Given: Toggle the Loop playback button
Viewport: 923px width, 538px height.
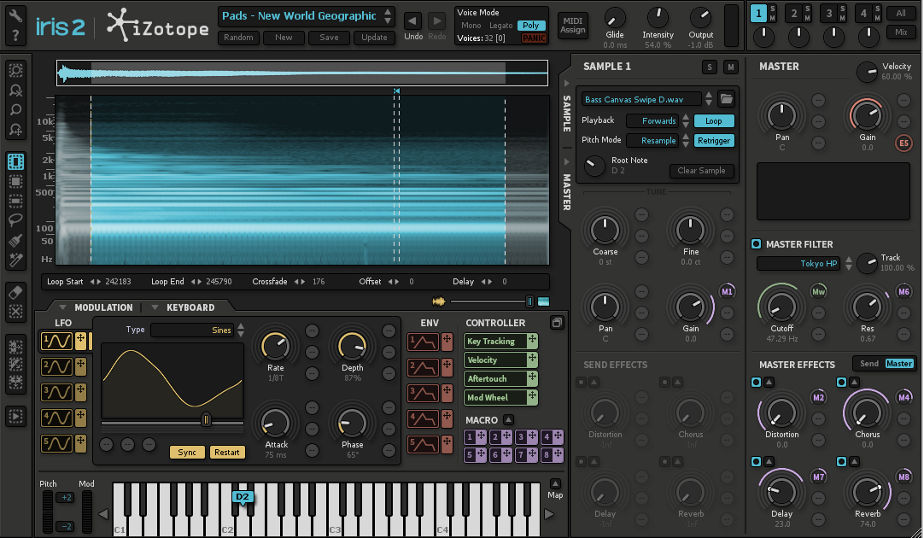Looking at the screenshot, I should [x=713, y=121].
